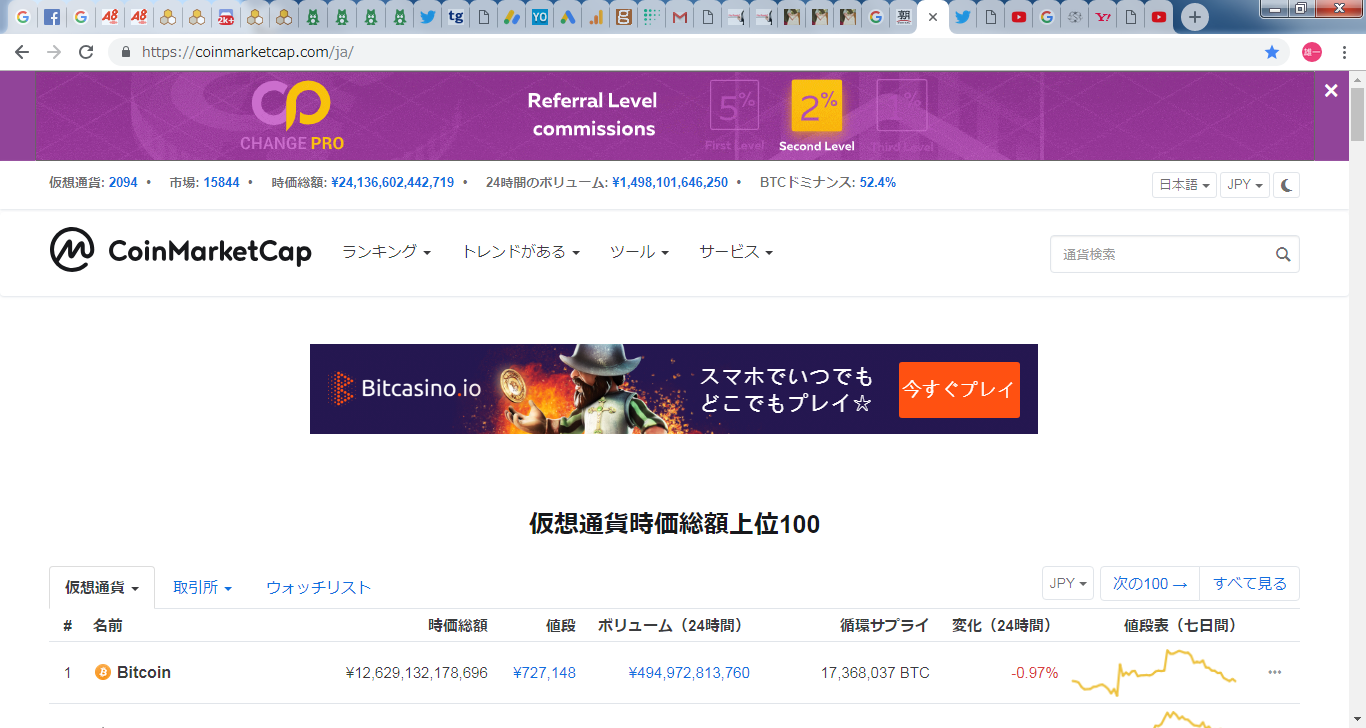The width and height of the screenshot is (1366, 728).
Task: Switch to the red 2k+ browser tab
Action: point(226,17)
